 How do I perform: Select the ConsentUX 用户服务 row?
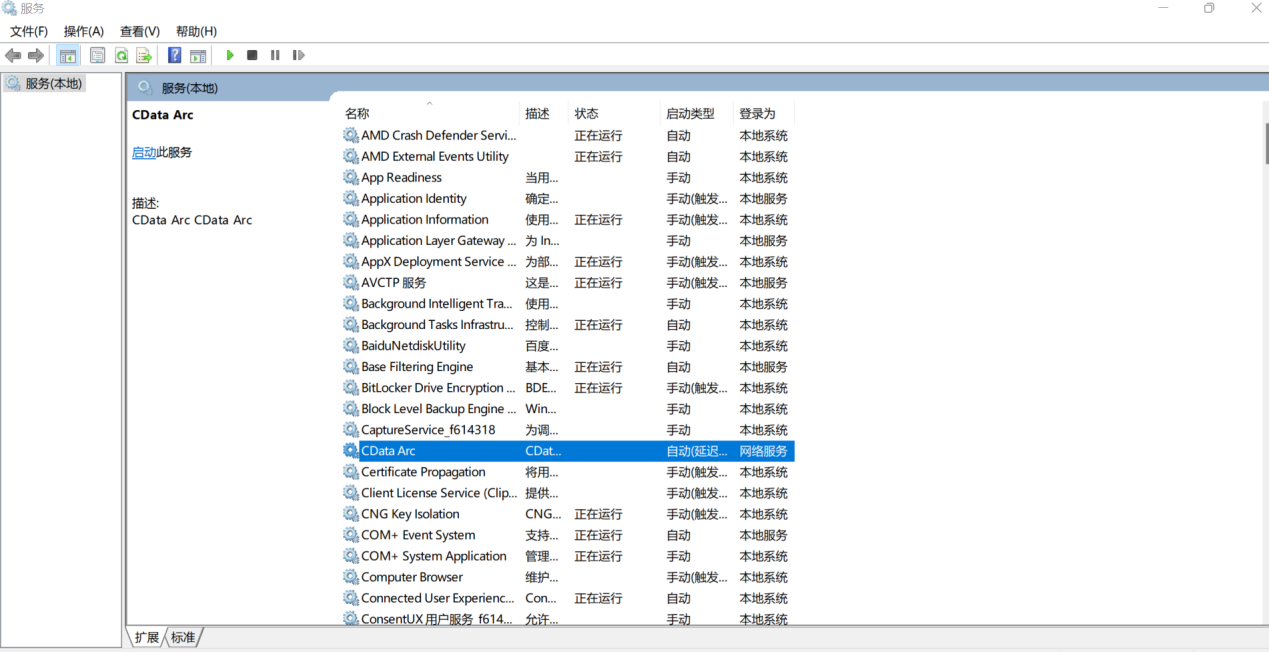point(567,619)
